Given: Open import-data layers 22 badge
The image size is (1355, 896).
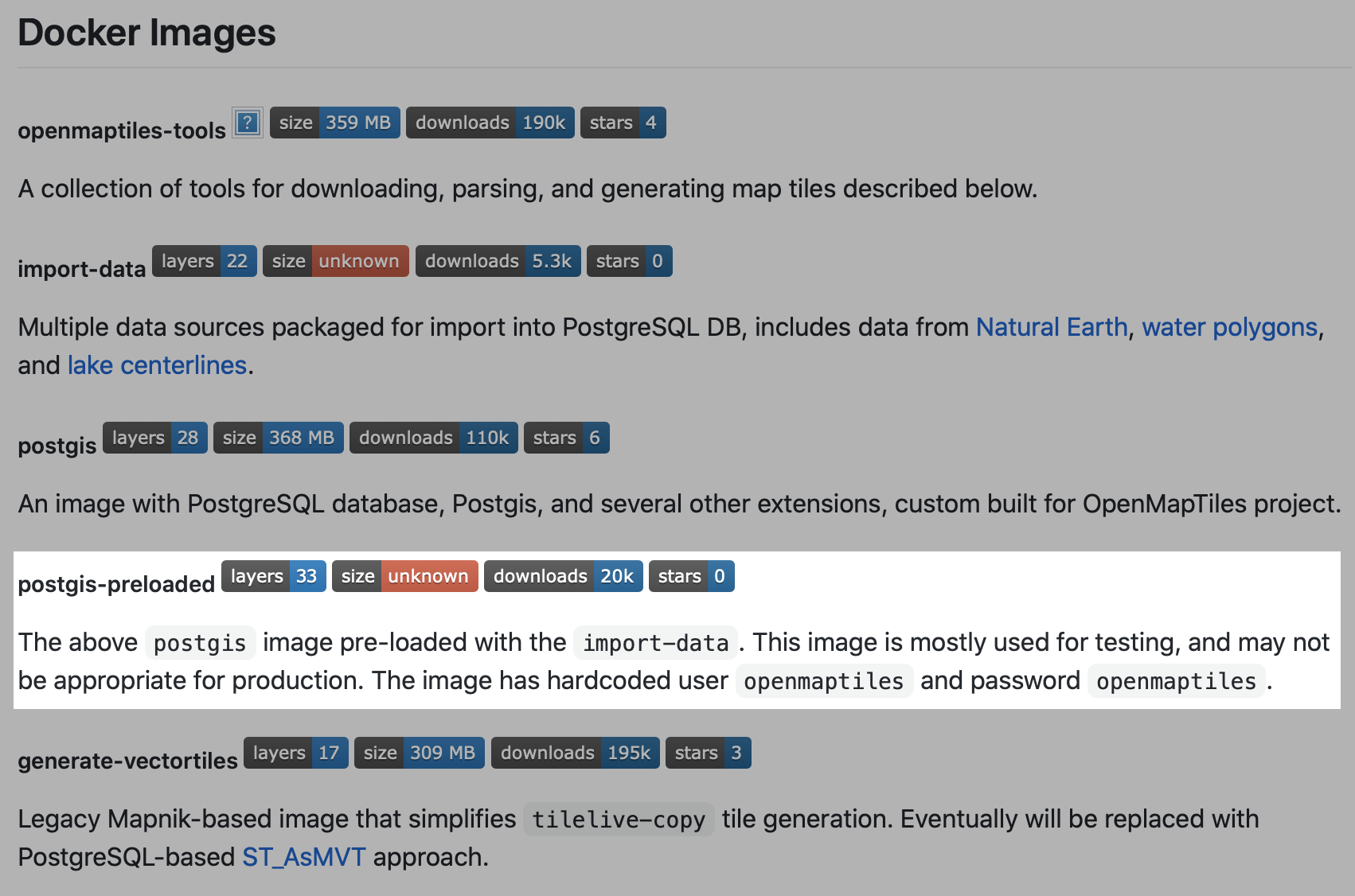Looking at the screenshot, I should (x=205, y=261).
